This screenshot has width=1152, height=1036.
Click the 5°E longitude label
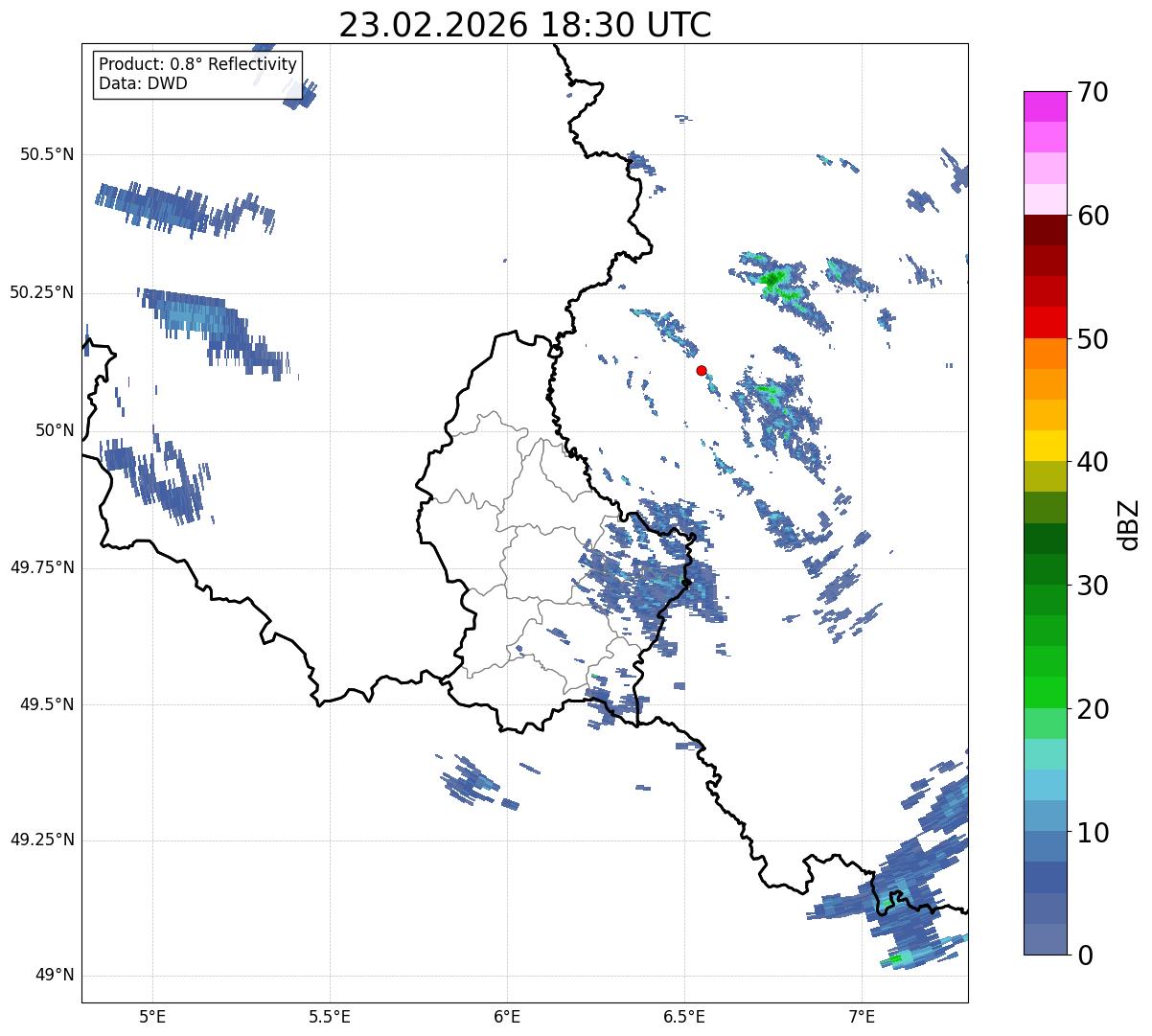tap(152, 1016)
